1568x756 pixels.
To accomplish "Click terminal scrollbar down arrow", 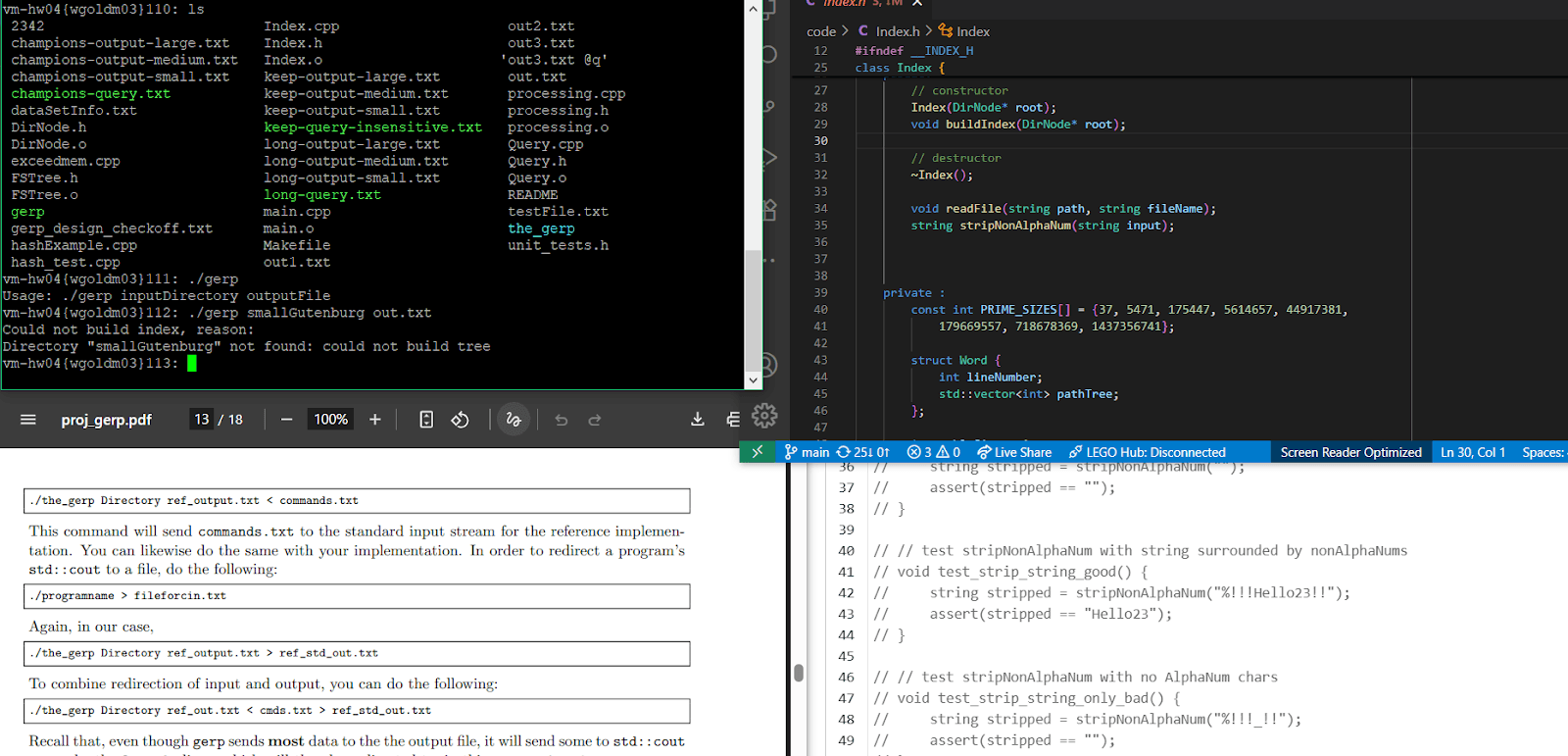I will coord(754,380).
